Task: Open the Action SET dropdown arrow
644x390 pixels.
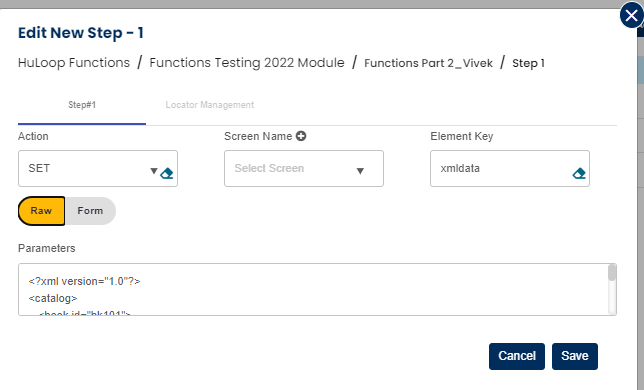Action: [x=154, y=171]
